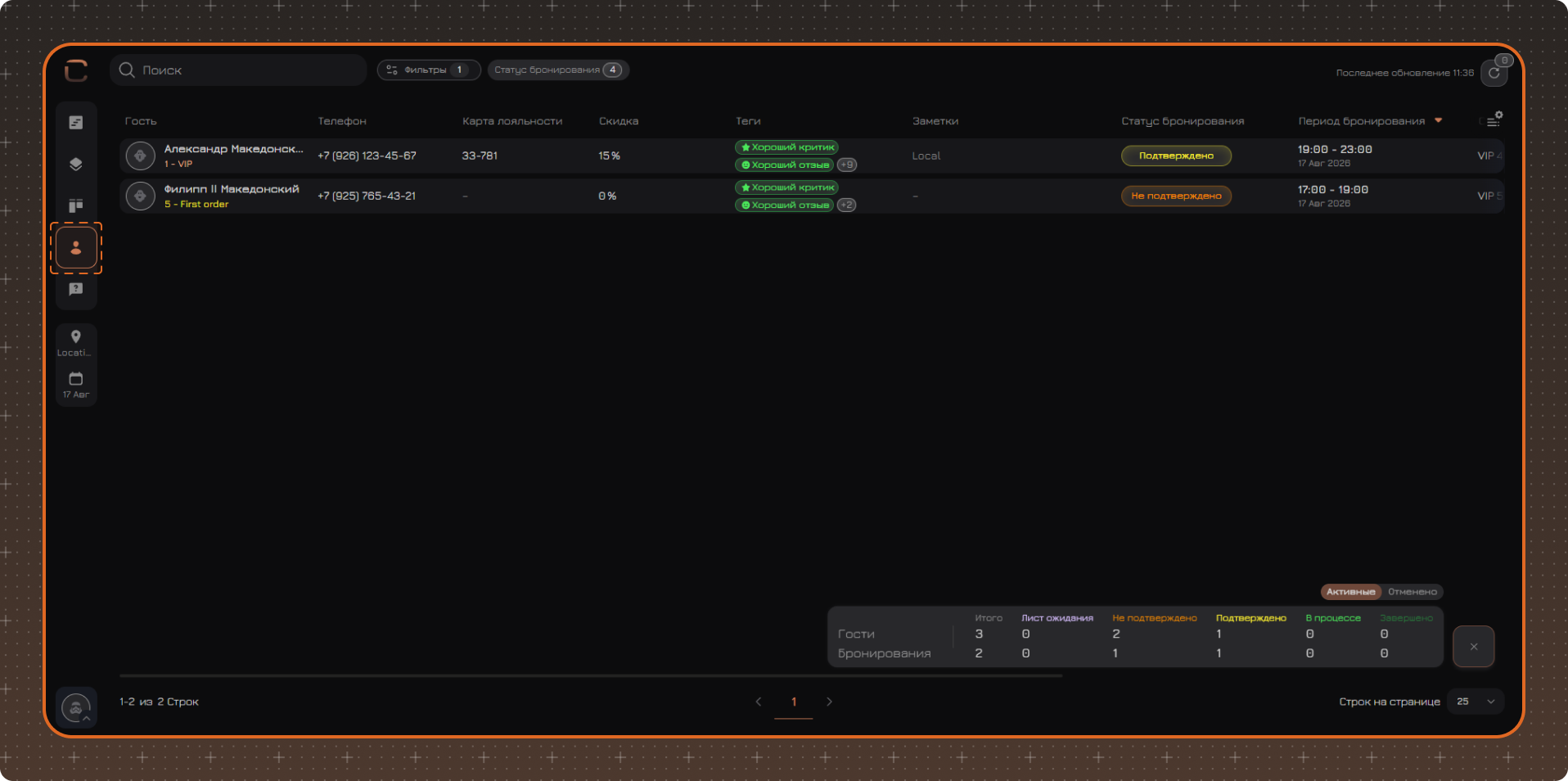This screenshot has width=1568, height=781.
Task: Click avatar of Филипп II Македонский
Action: pos(141,196)
